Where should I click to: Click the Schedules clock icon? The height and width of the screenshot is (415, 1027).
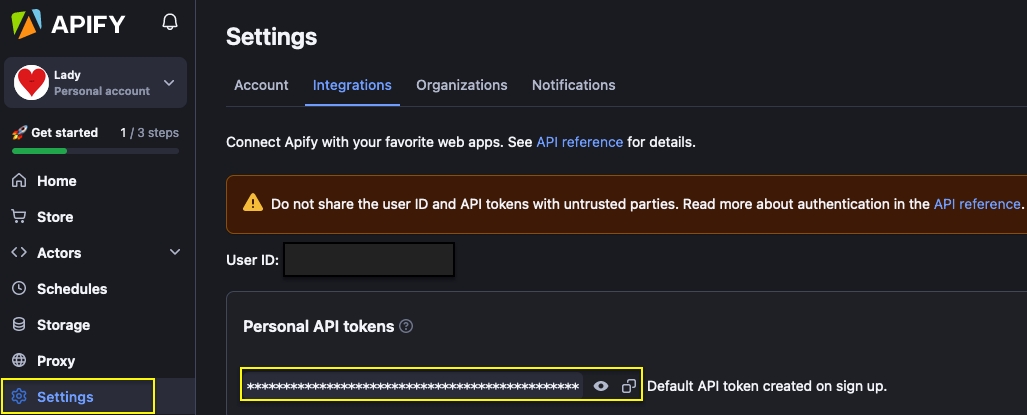pos(19,289)
